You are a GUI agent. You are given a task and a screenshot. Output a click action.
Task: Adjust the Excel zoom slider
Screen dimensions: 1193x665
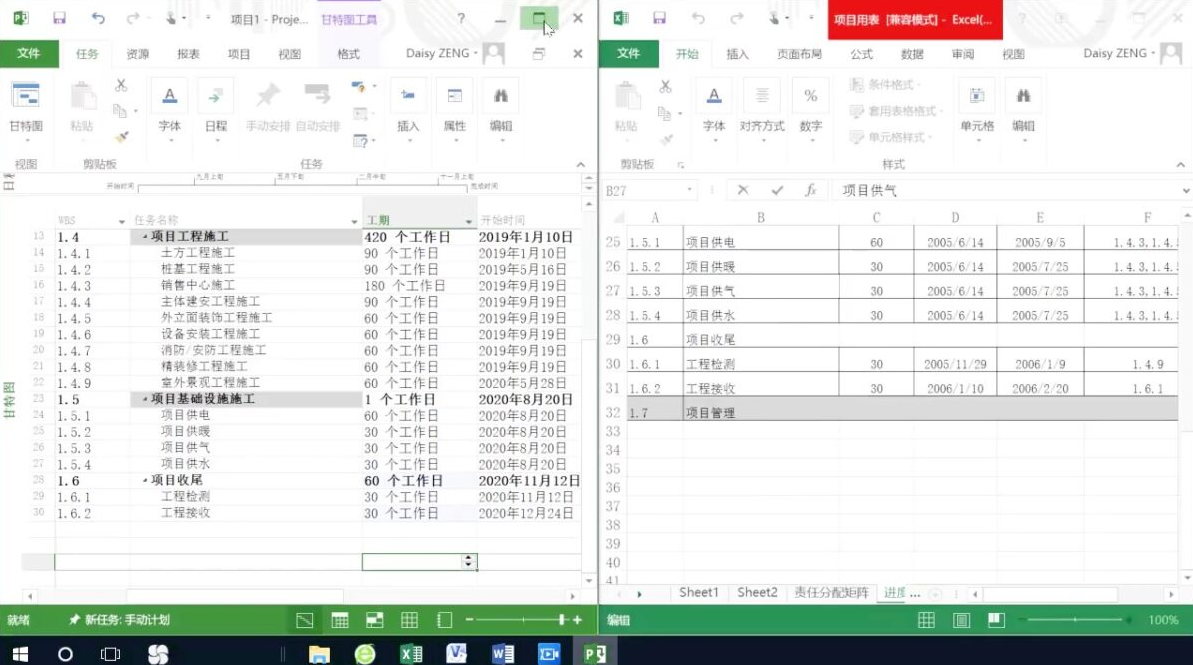1074,620
